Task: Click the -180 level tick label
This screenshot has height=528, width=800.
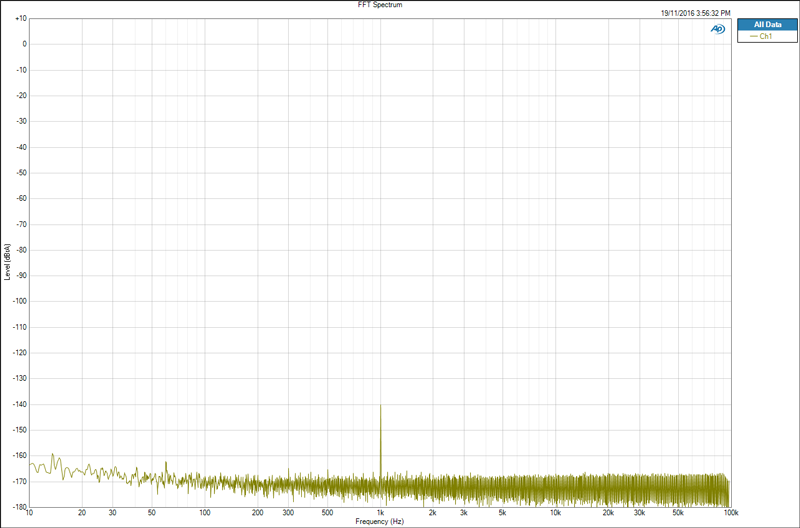Action: pyautogui.click(x=20, y=507)
